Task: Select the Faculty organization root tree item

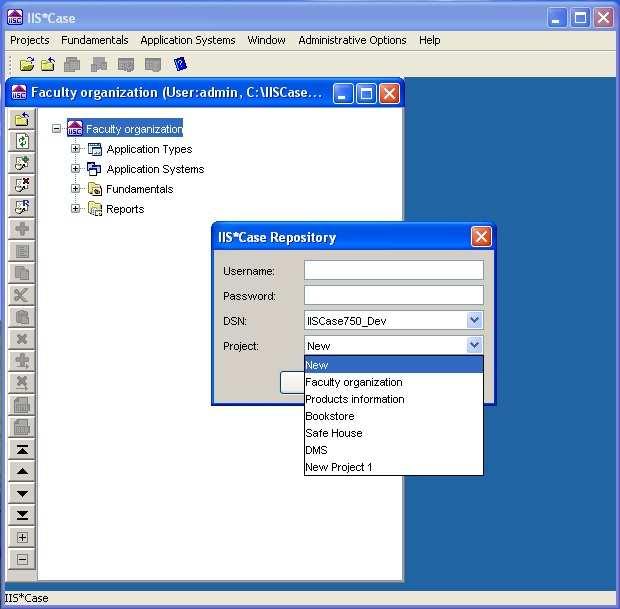Action: [x=125, y=128]
